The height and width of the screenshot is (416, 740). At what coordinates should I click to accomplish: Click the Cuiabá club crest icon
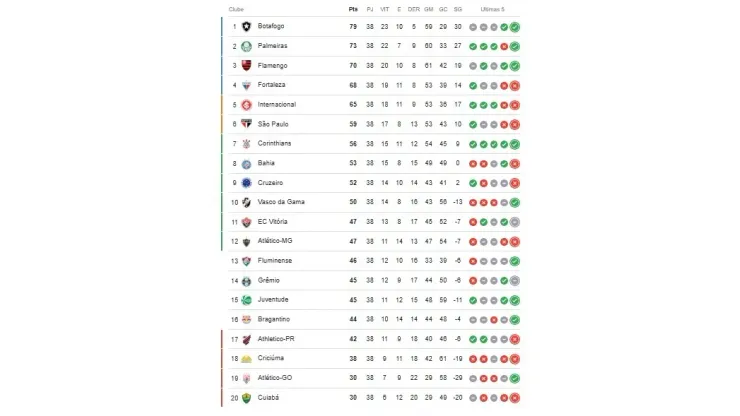click(x=246, y=398)
